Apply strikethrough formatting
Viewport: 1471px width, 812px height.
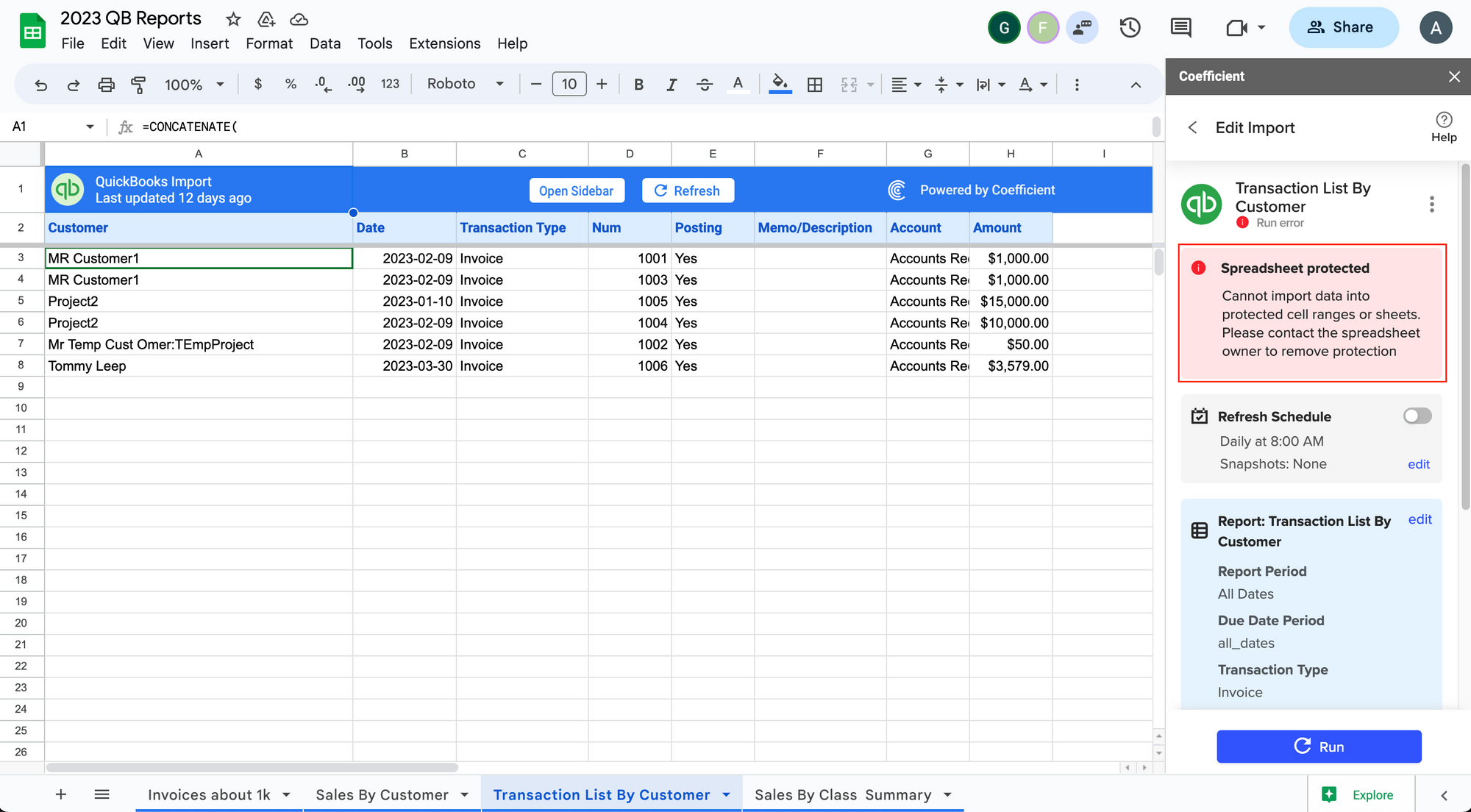coord(704,85)
